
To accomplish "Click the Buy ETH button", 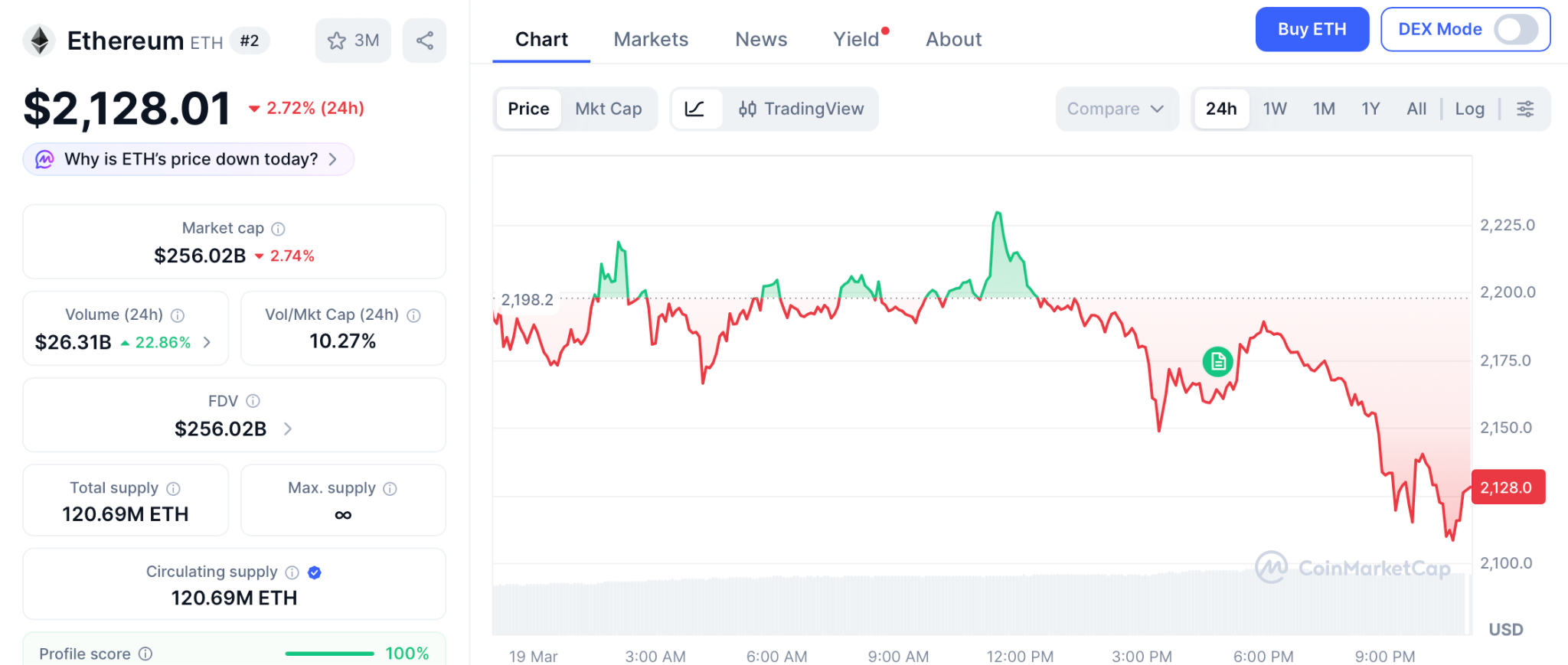I will [x=1312, y=30].
